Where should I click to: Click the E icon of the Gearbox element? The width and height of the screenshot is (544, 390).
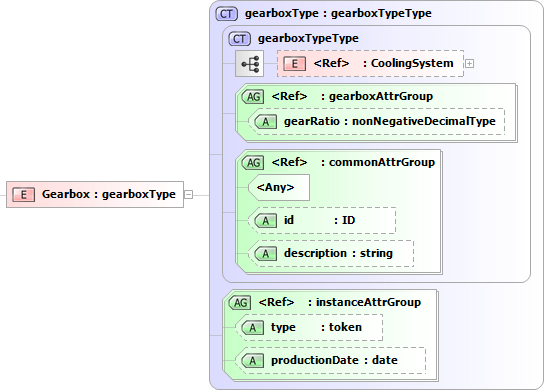click(24, 194)
